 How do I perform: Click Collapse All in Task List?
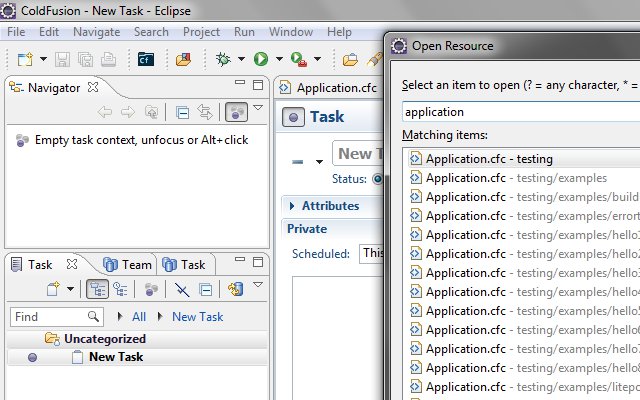tap(205, 289)
